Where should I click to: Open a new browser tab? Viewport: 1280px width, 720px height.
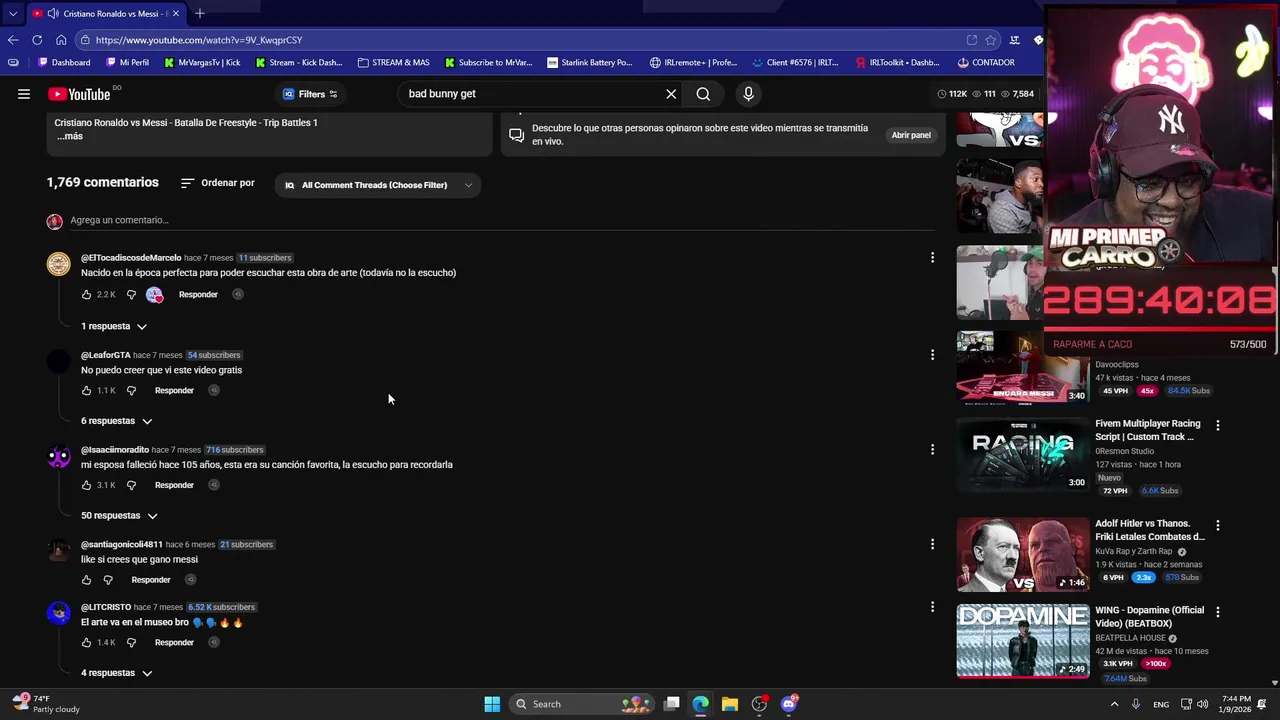click(200, 13)
